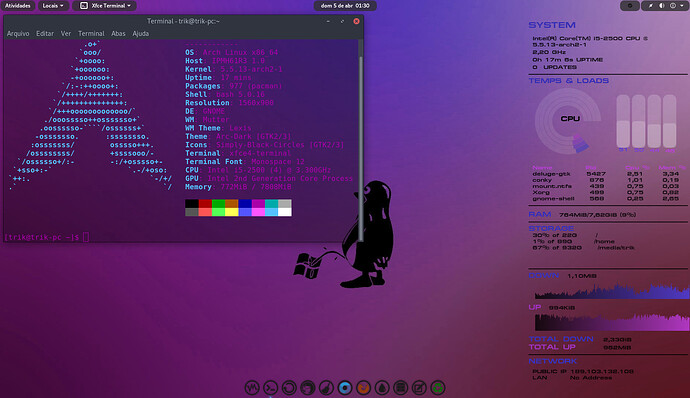Click the PUBLIC IP line under NETWORK
Image resolution: width=690 pixels, height=398 pixels.
click(583, 372)
